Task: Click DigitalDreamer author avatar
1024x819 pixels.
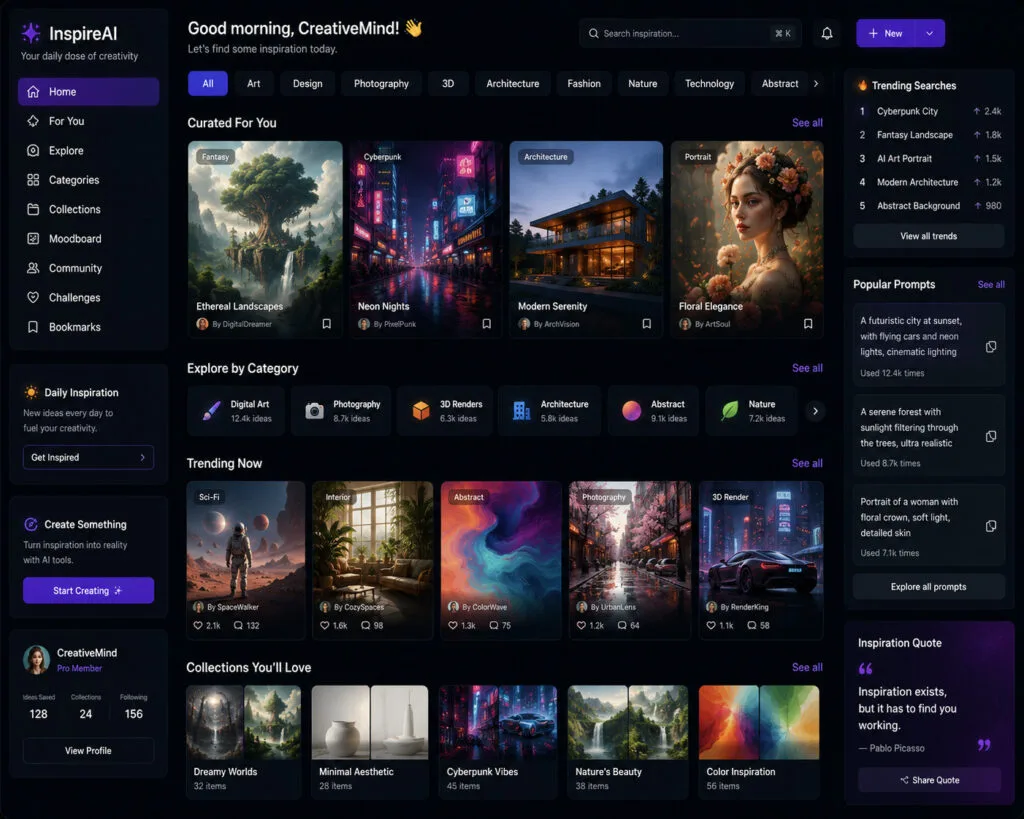Action: pos(202,324)
